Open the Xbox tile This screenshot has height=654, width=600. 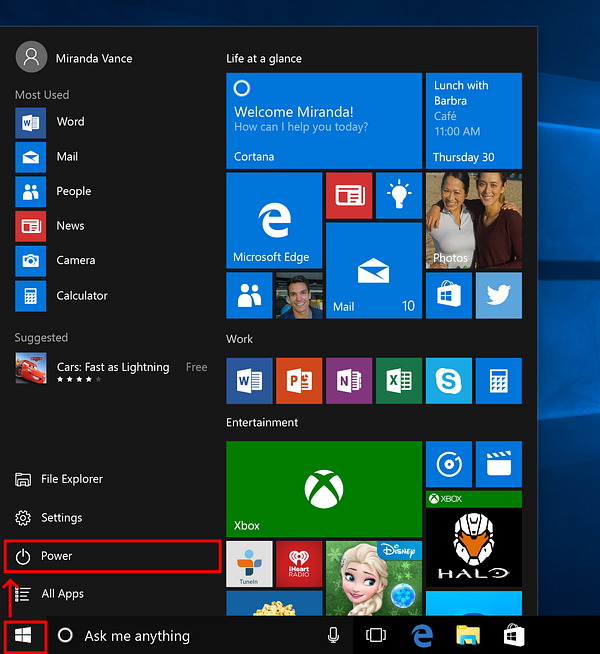(x=324, y=489)
